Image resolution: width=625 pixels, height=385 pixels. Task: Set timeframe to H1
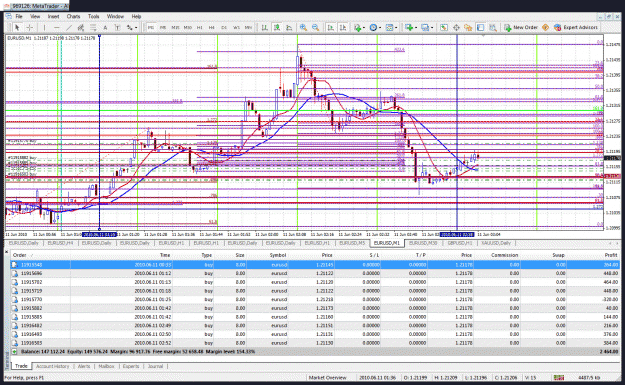pos(200,28)
